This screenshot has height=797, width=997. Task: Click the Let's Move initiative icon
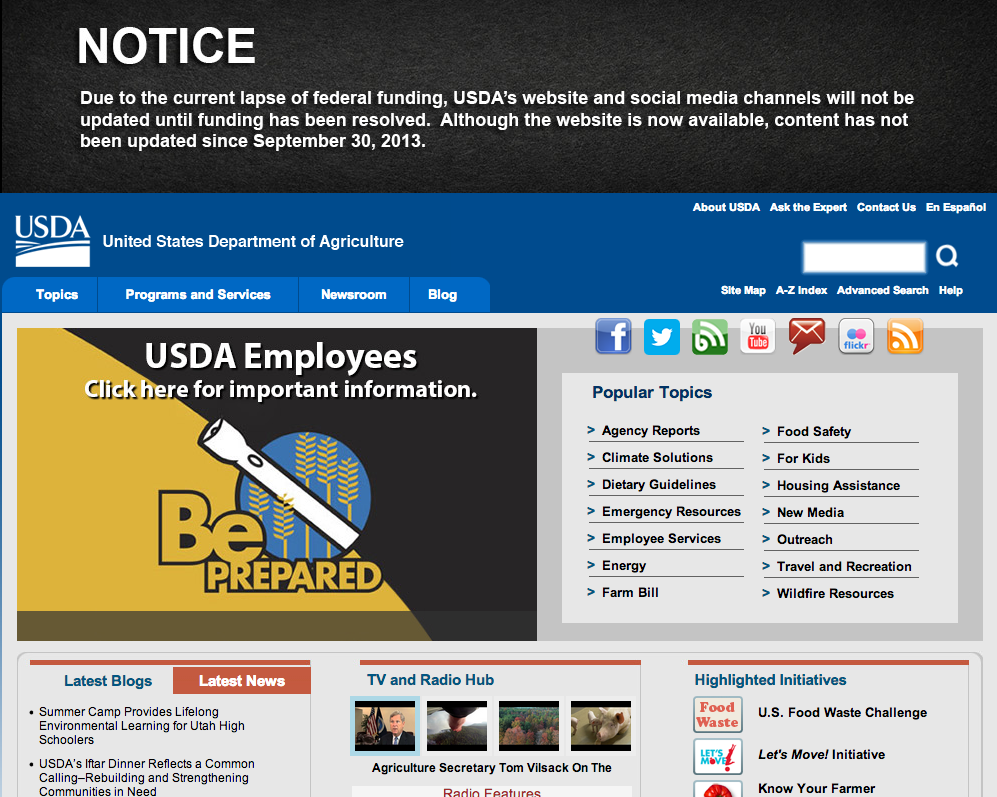[x=717, y=756]
